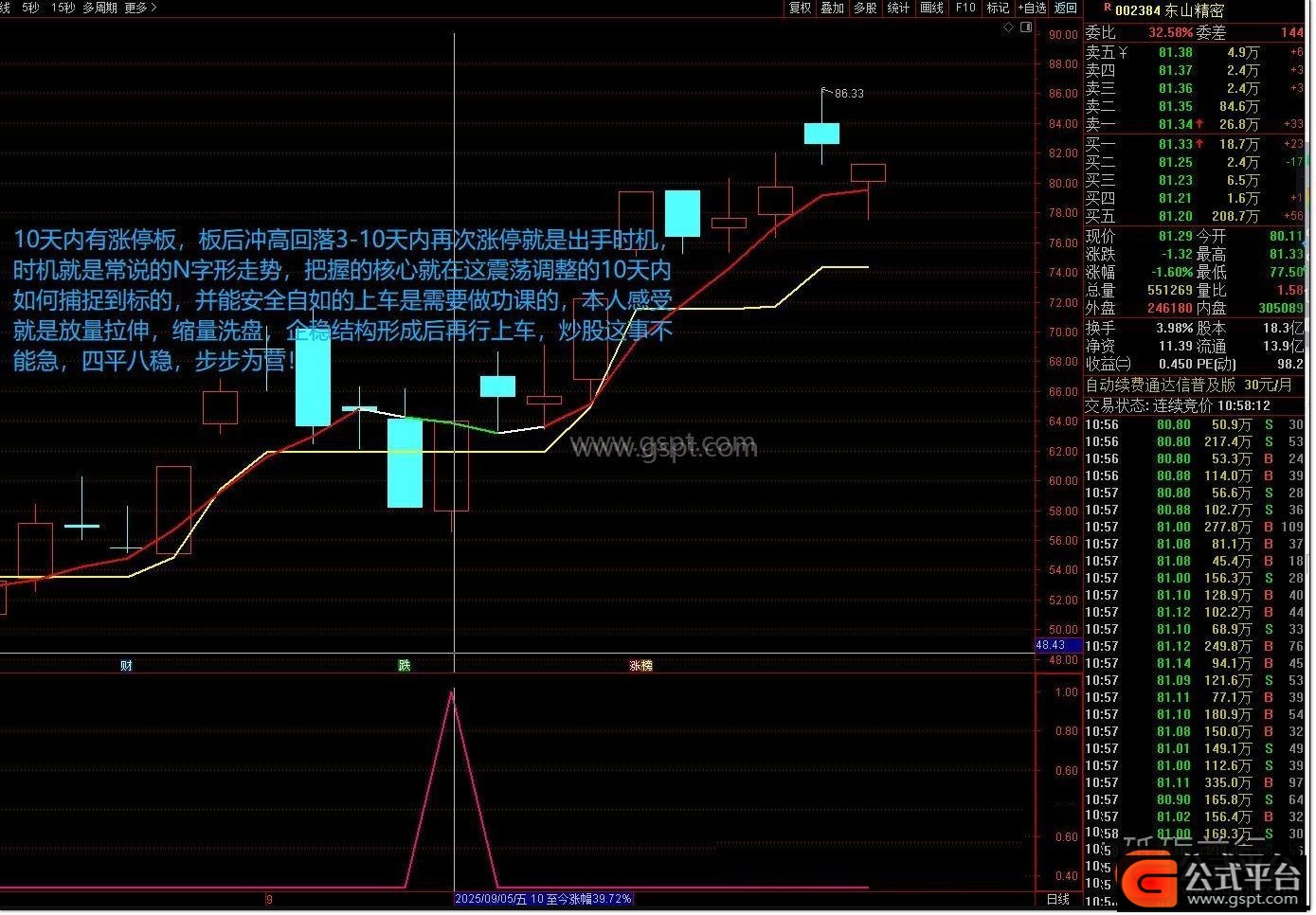Toggle 复权 price adjustment
1316x915 pixels.
click(x=801, y=8)
